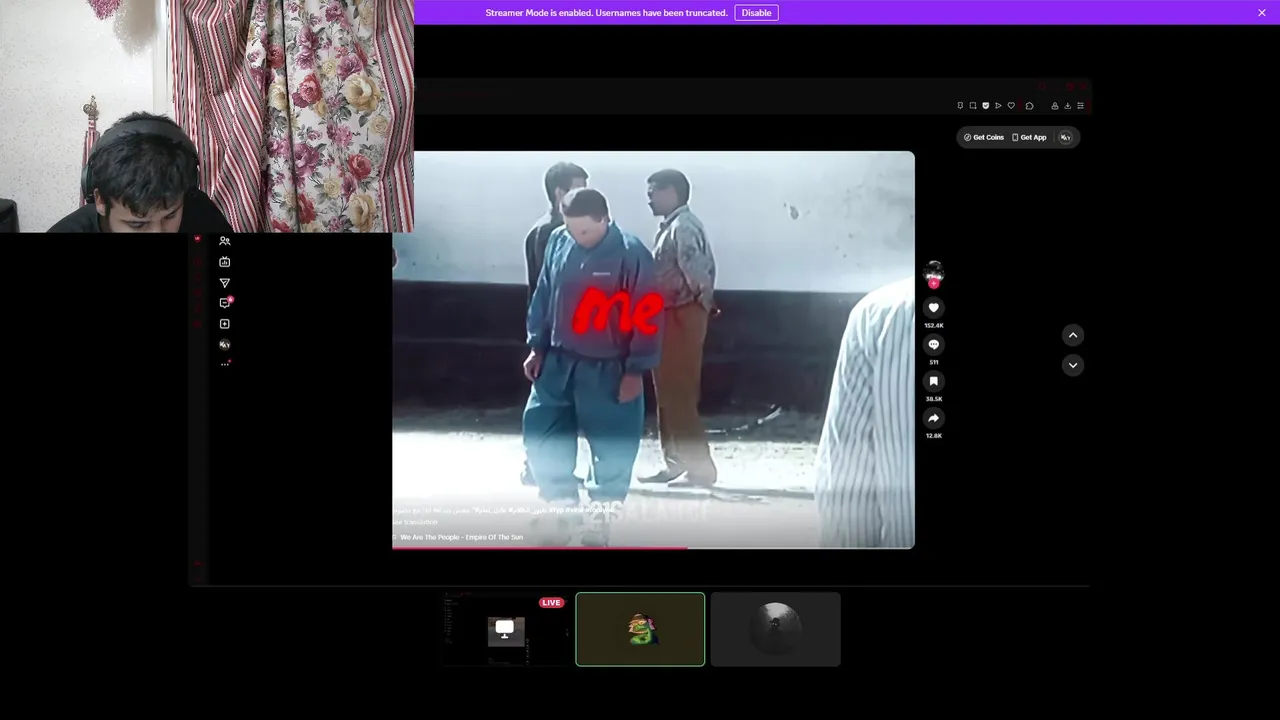Open Messages paper-plane icon in sidebar
The width and height of the screenshot is (1280, 720).
click(224, 283)
